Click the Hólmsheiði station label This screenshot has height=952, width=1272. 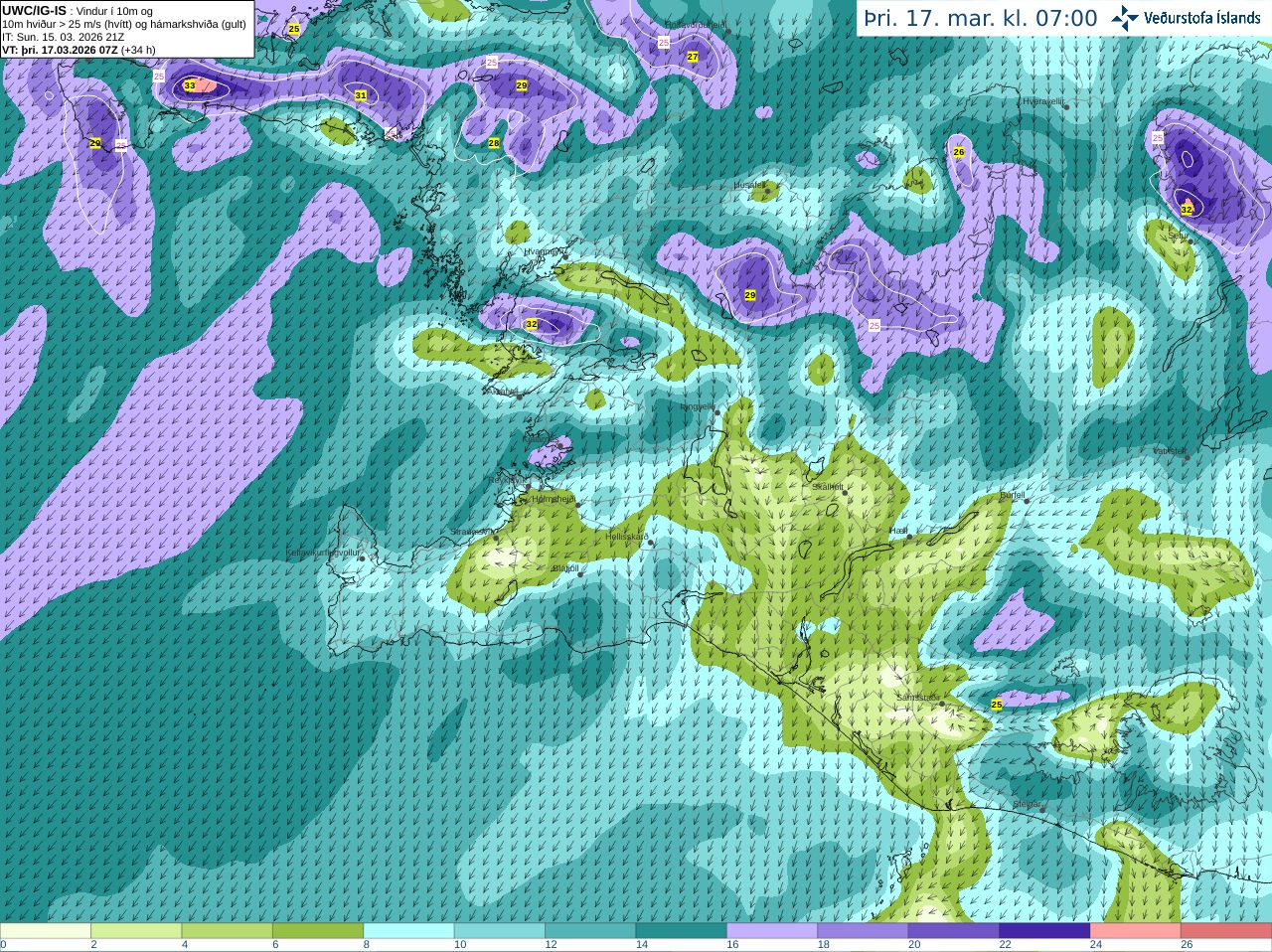pos(554,499)
